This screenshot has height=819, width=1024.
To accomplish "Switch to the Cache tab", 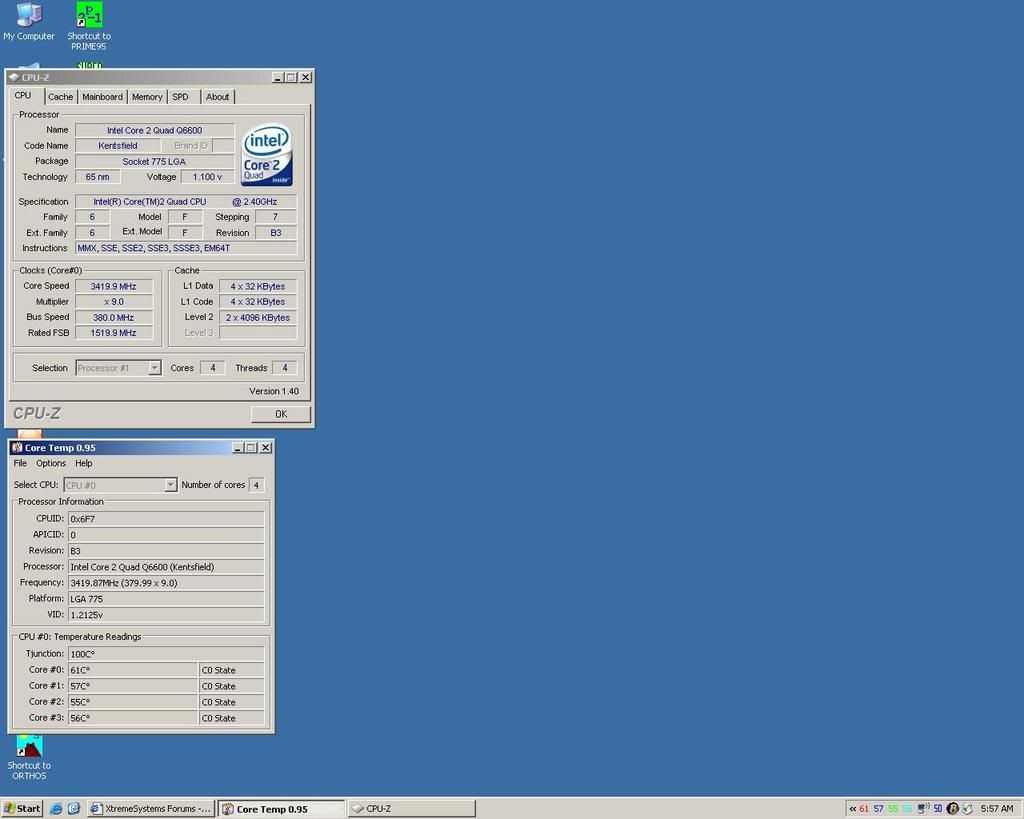I will point(61,97).
